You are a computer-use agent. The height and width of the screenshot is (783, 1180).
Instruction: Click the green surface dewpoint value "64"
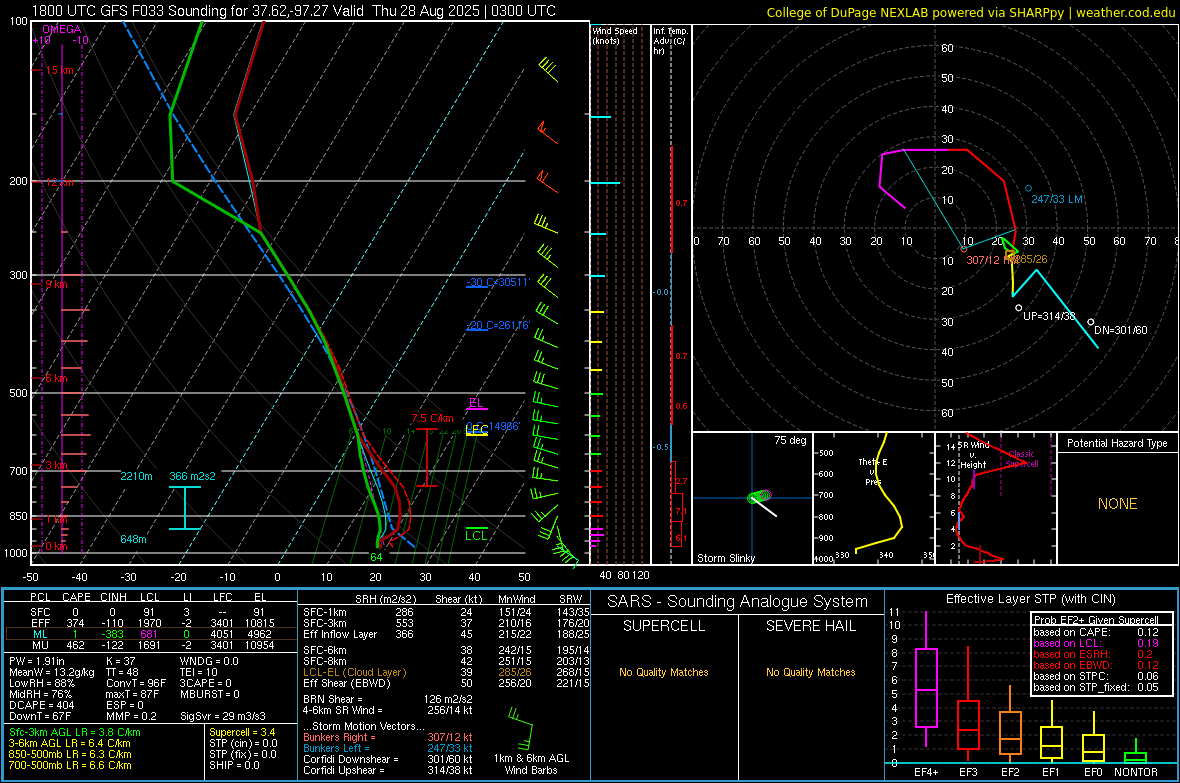click(x=376, y=557)
